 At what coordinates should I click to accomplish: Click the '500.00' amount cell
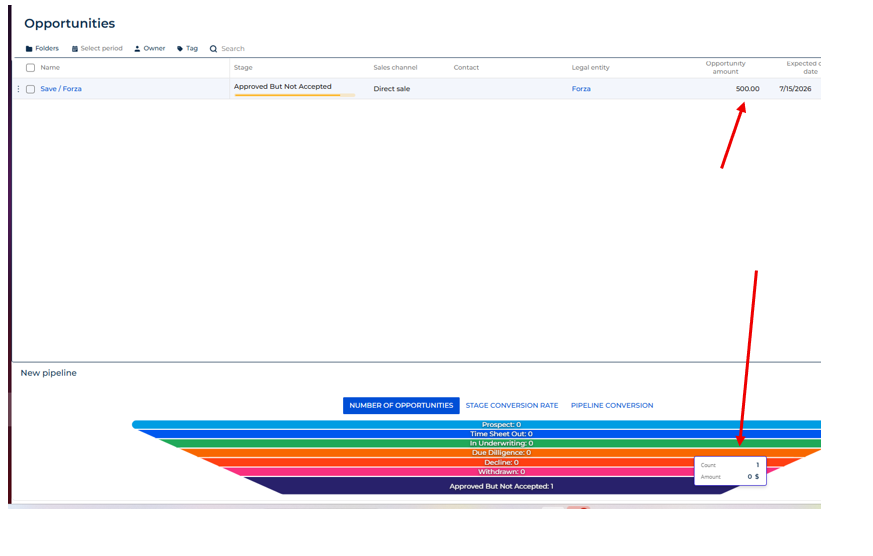click(747, 89)
